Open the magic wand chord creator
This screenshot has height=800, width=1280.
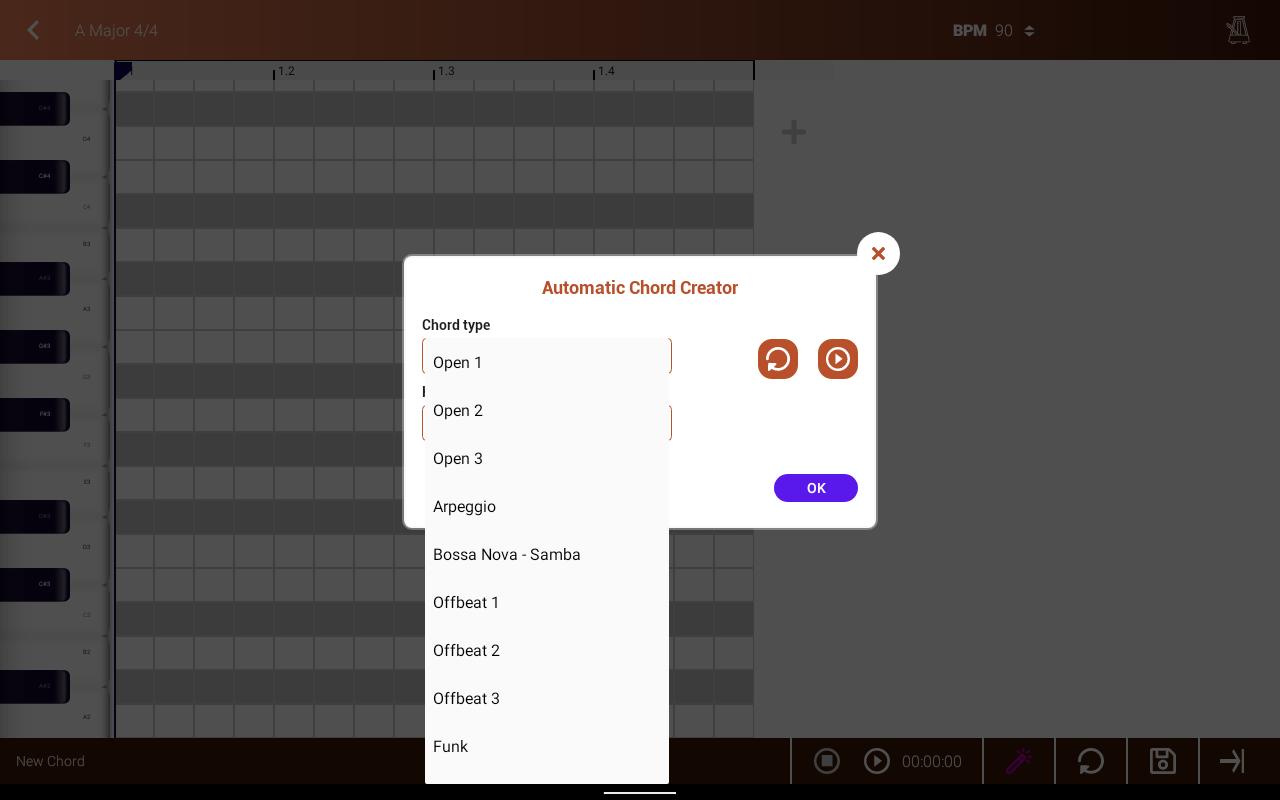tap(1019, 761)
